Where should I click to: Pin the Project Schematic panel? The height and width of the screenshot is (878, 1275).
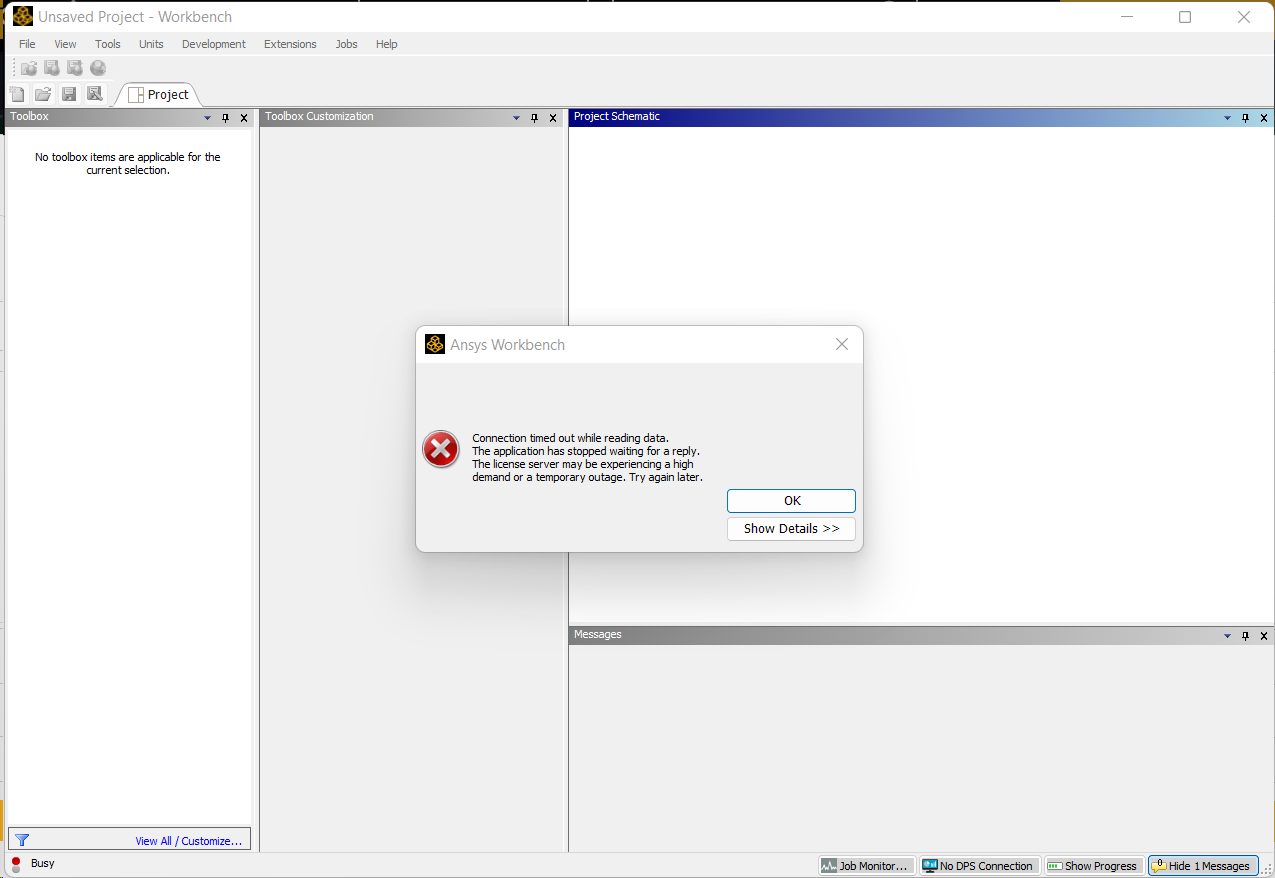pos(1245,118)
